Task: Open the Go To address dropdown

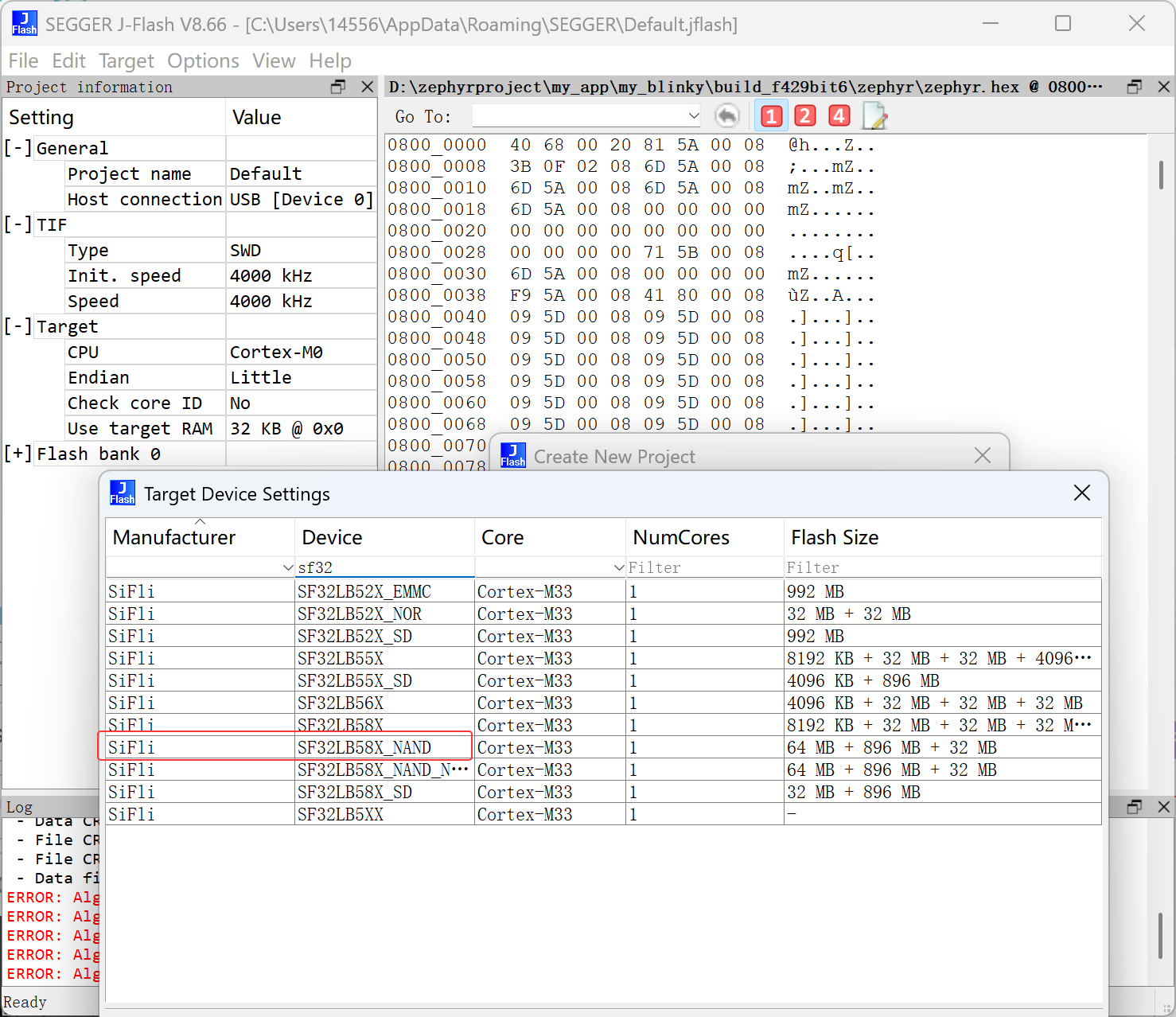Action: pos(693,116)
